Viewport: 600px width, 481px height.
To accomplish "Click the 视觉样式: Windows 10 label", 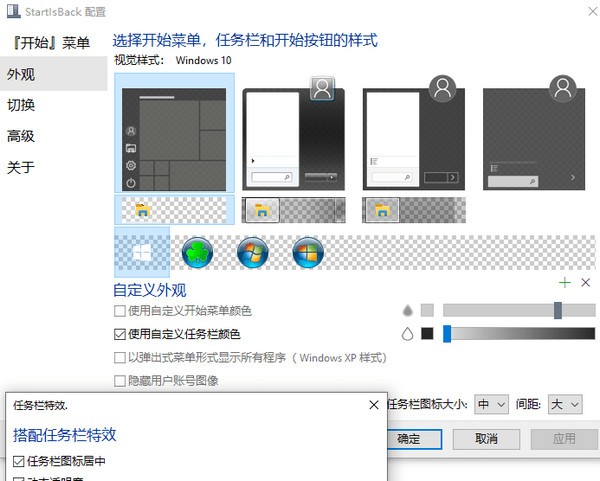I will click(x=173, y=60).
